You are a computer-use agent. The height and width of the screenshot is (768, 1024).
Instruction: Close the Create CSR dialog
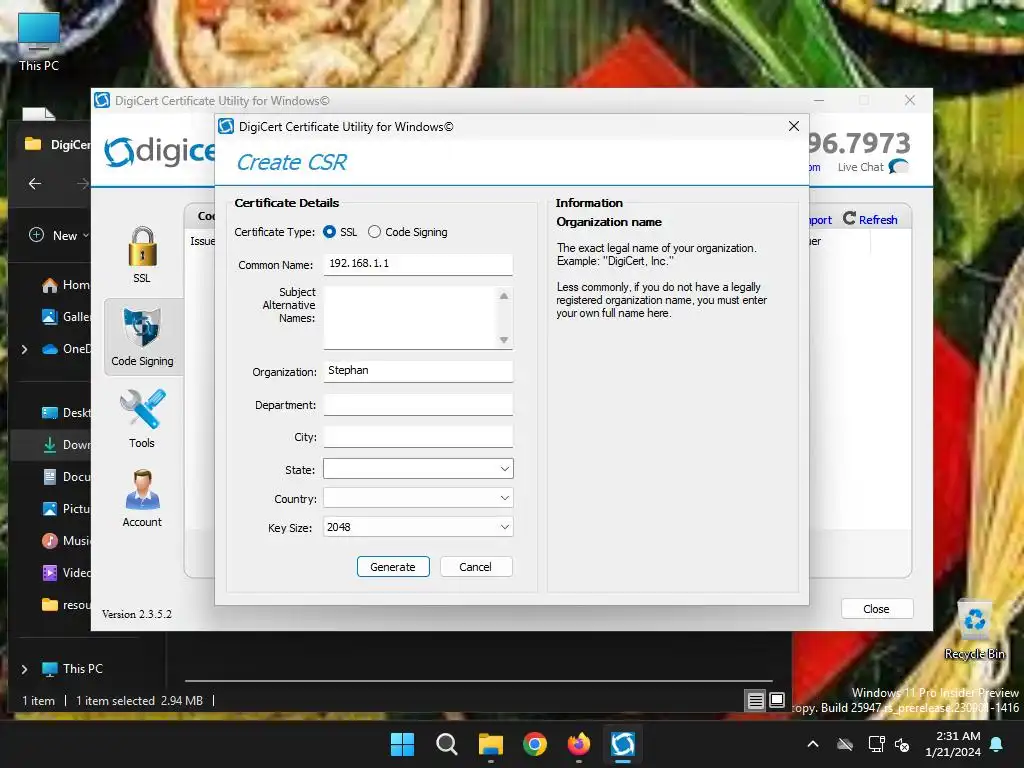click(793, 126)
